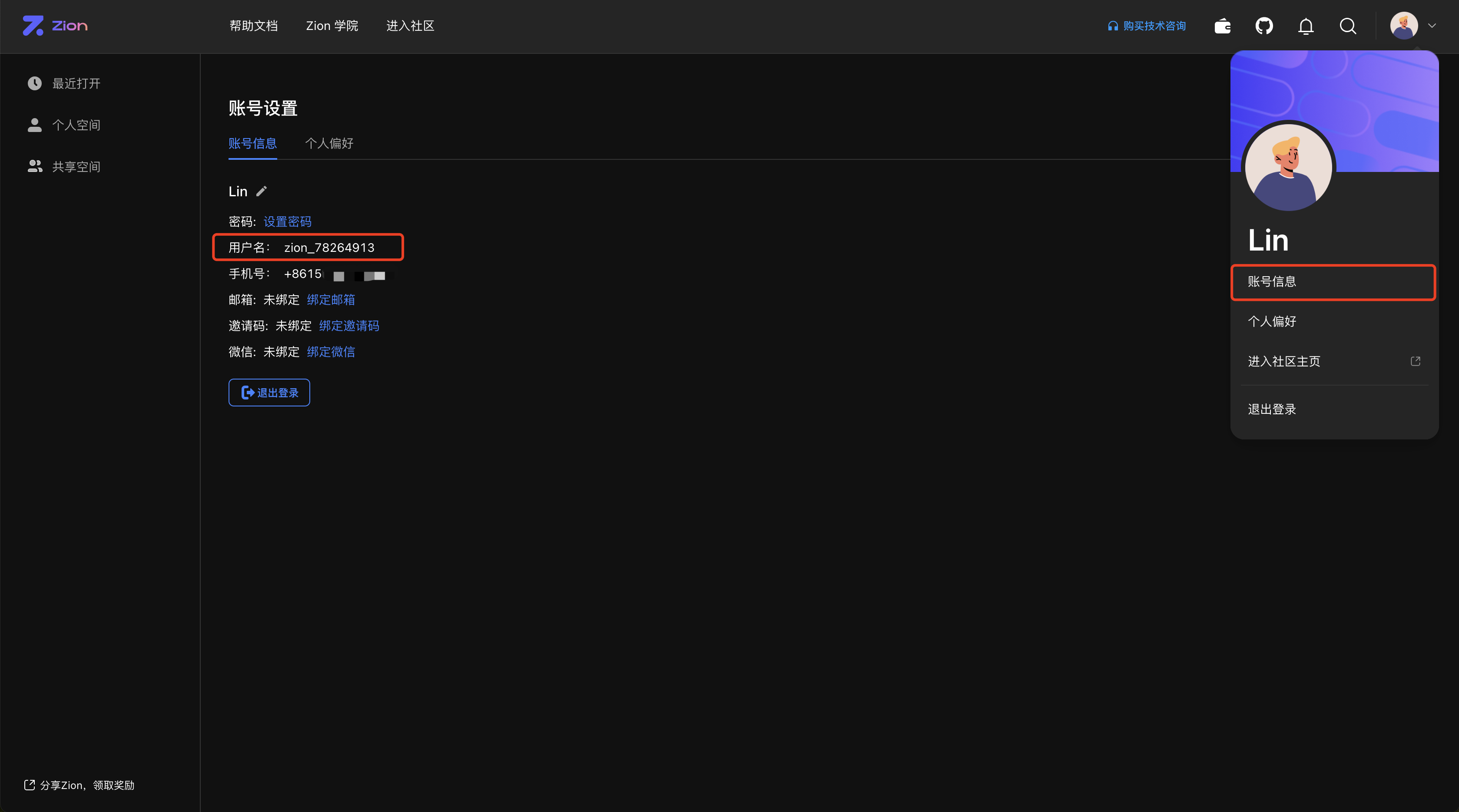This screenshot has width=1459, height=812.
Task: Switch to the 账号信息 tab
Action: coord(252,143)
